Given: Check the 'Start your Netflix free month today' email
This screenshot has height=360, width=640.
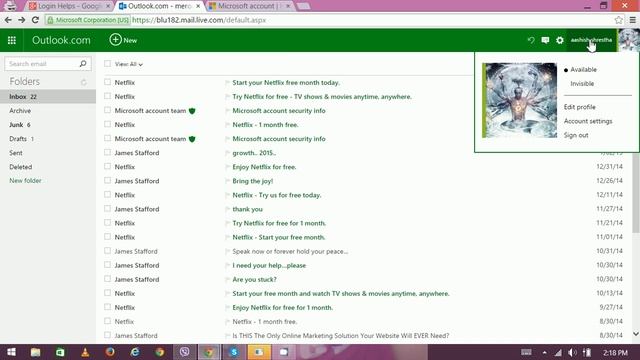Looking at the screenshot, I should tap(107, 82).
